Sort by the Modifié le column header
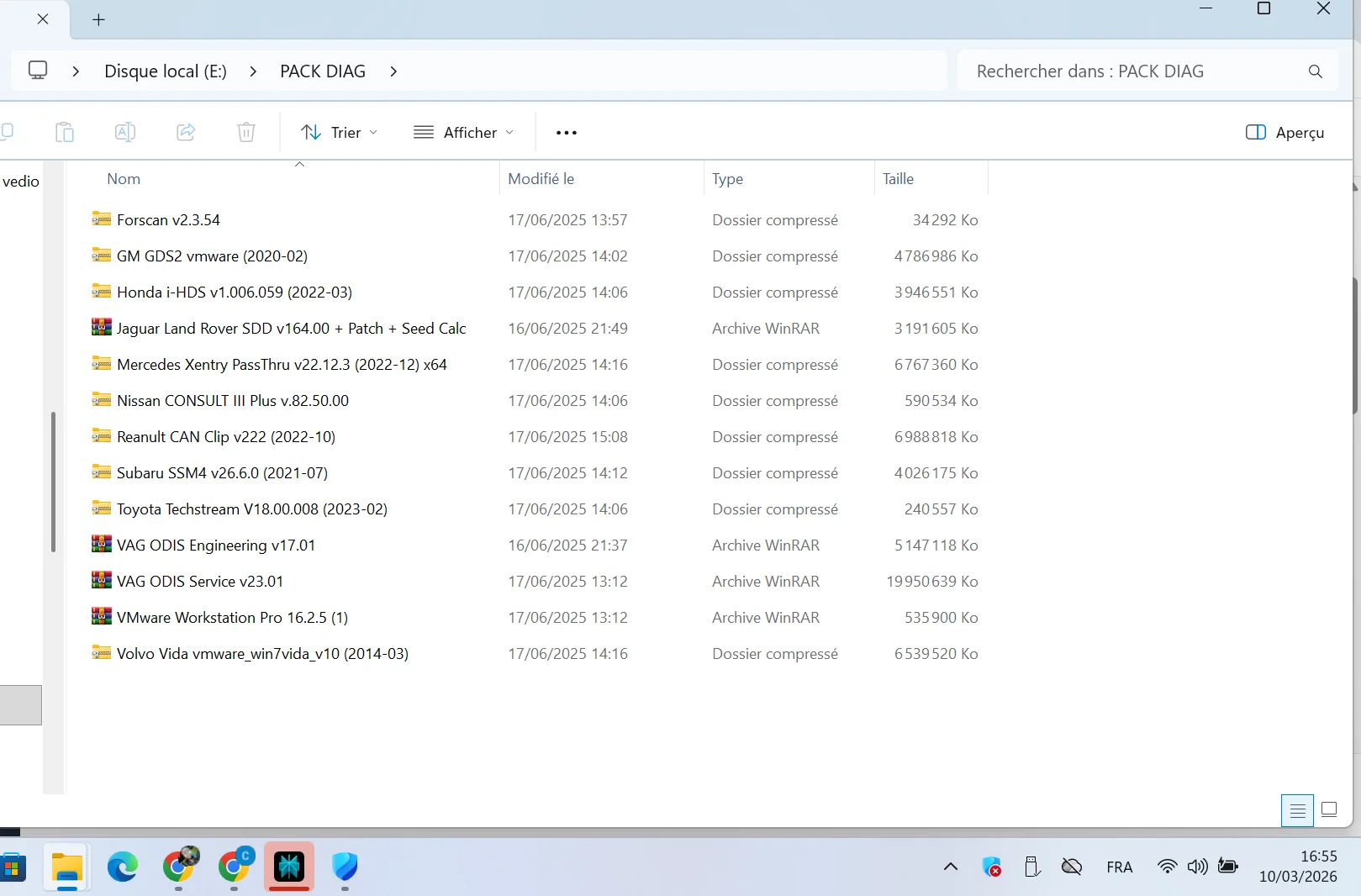1361x896 pixels. (541, 179)
